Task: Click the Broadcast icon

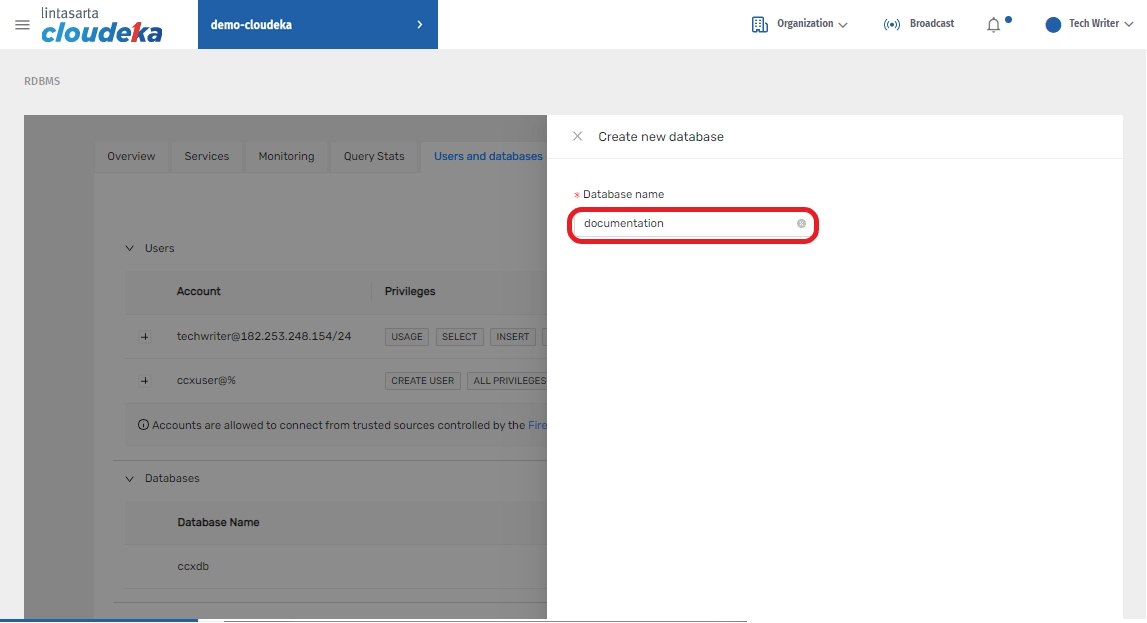Action: [892, 25]
